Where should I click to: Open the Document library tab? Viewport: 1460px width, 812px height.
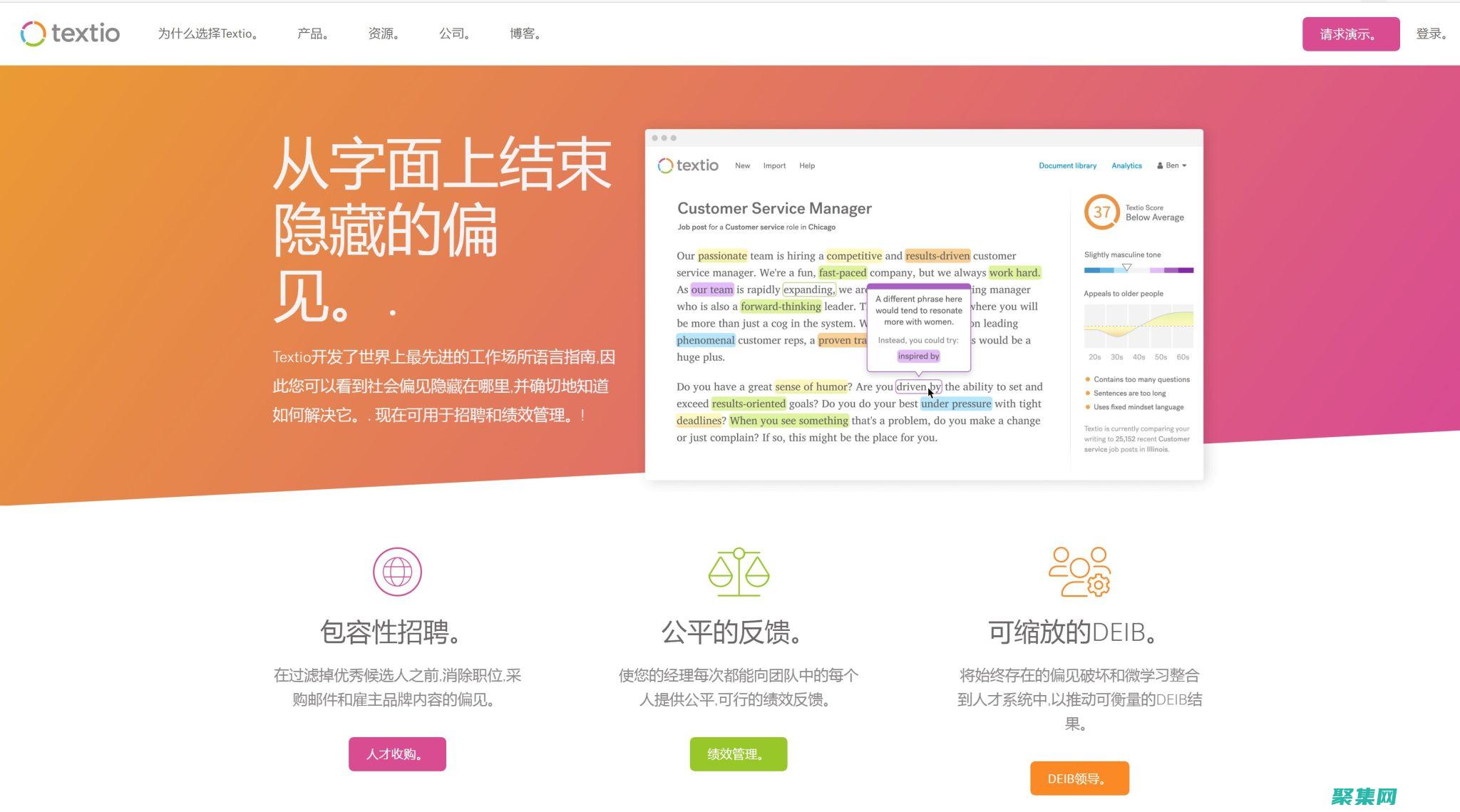tap(1067, 165)
